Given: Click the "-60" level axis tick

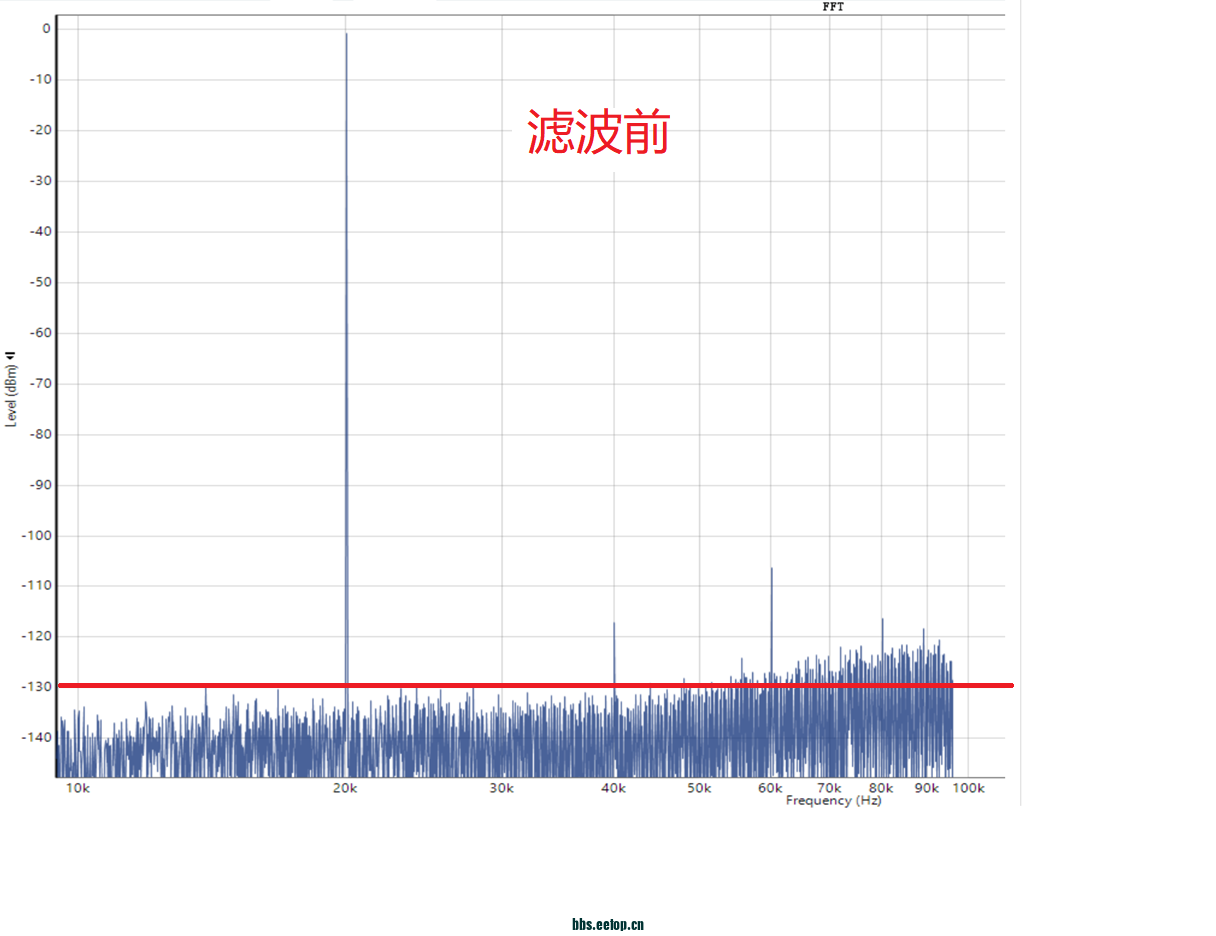Looking at the screenshot, I should pyautogui.click(x=40, y=333).
